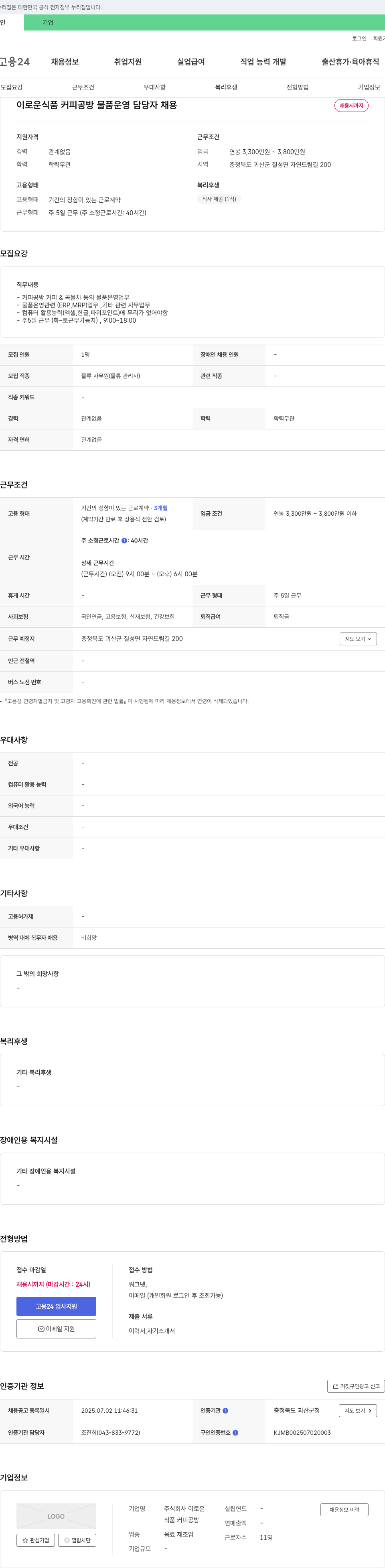Open the 취업지원 menu
385x1568 pixels.
(x=128, y=61)
